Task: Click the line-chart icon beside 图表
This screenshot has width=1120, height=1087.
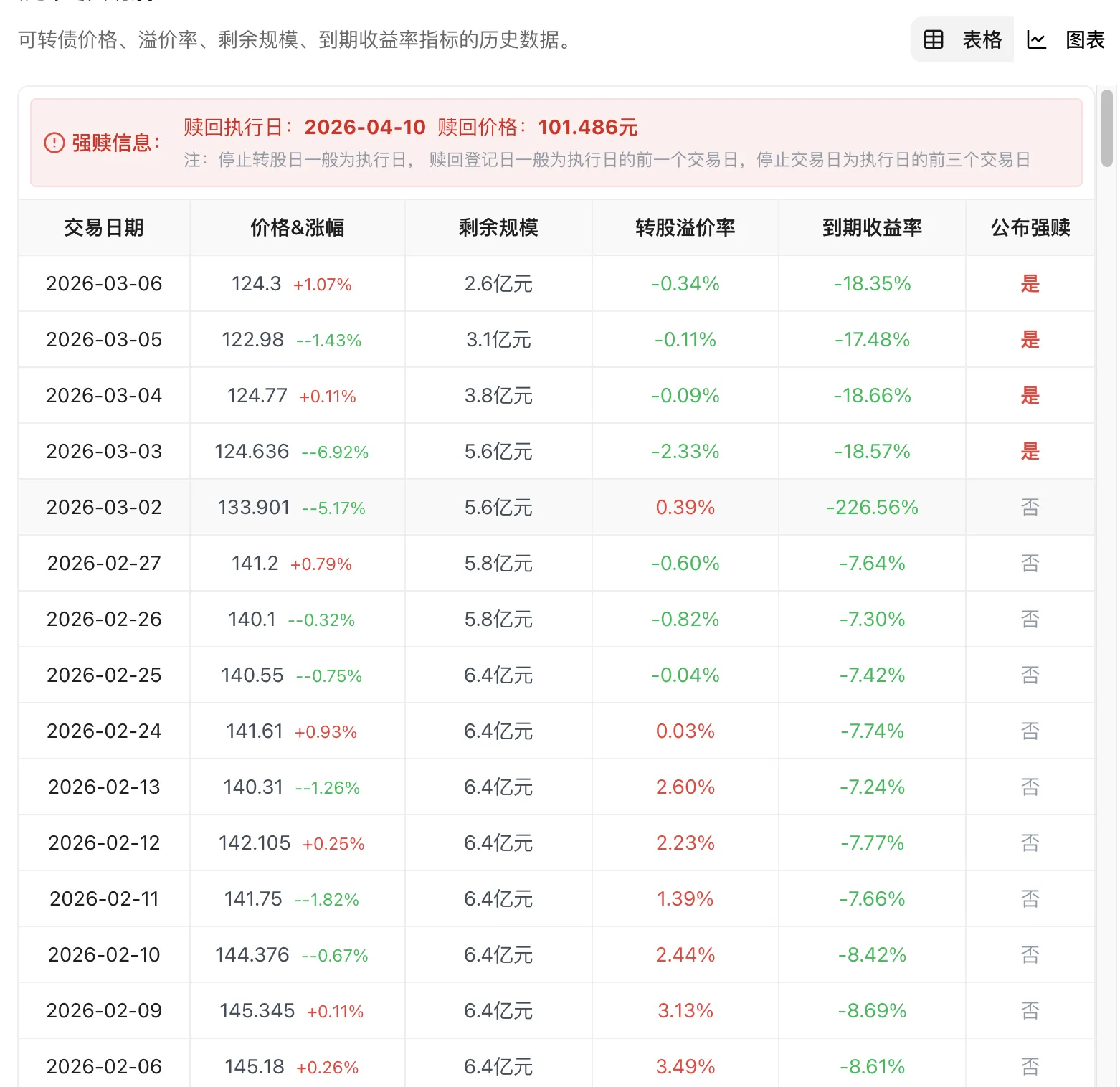Action: click(1038, 40)
